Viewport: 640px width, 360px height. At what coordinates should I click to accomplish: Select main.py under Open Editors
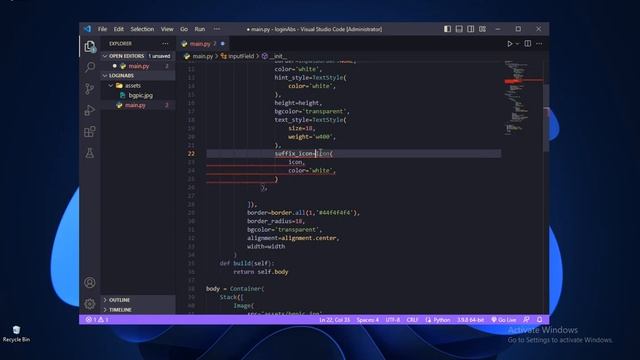(x=138, y=66)
